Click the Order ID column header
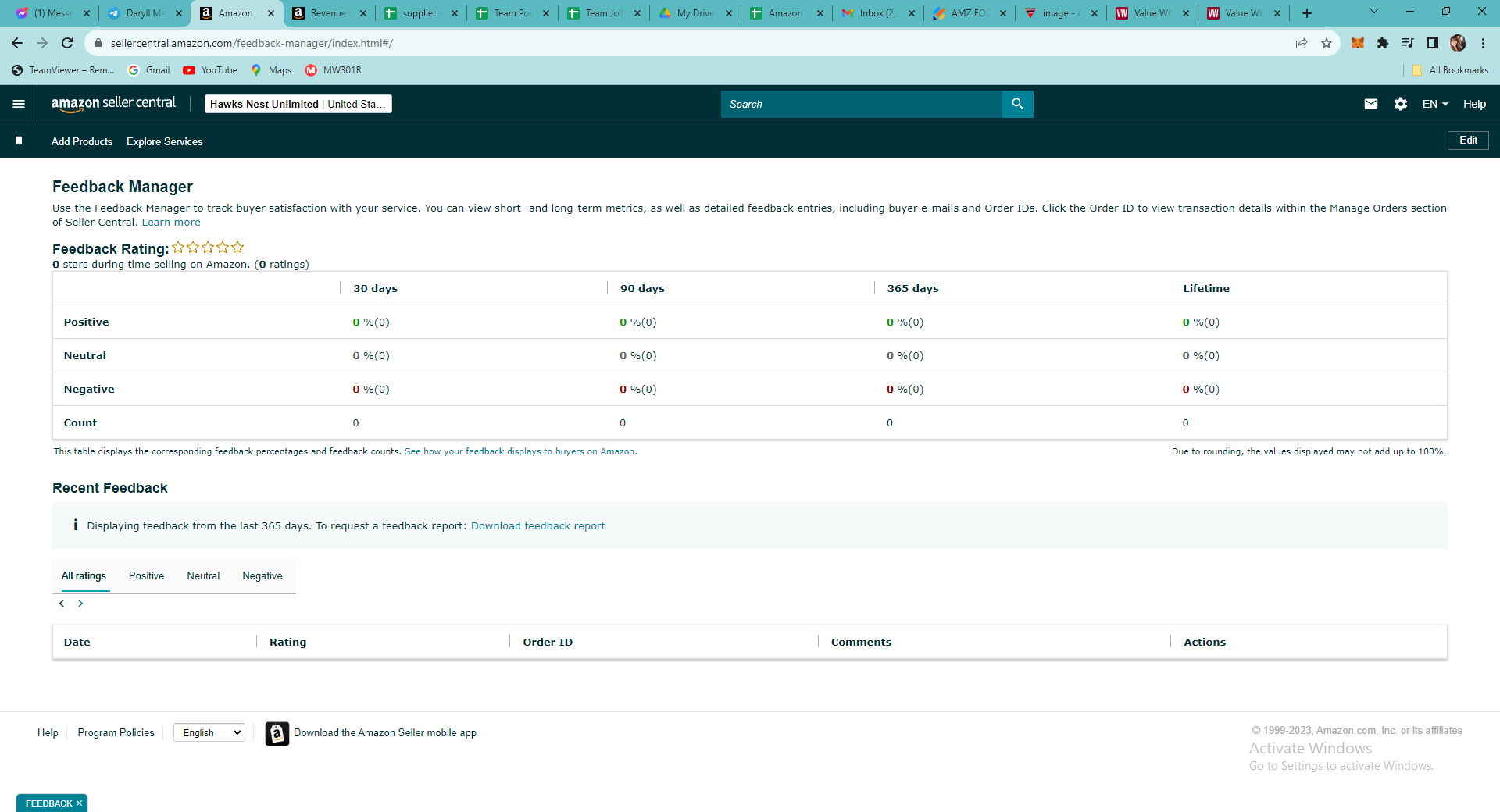This screenshot has height=812, width=1500. click(x=548, y=643)
